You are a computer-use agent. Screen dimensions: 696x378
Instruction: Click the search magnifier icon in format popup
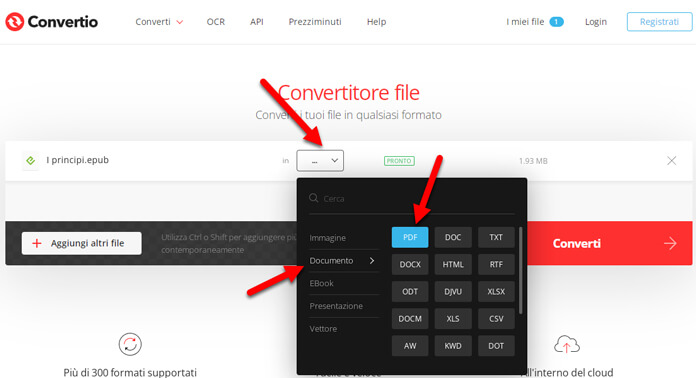click(314, 198)
